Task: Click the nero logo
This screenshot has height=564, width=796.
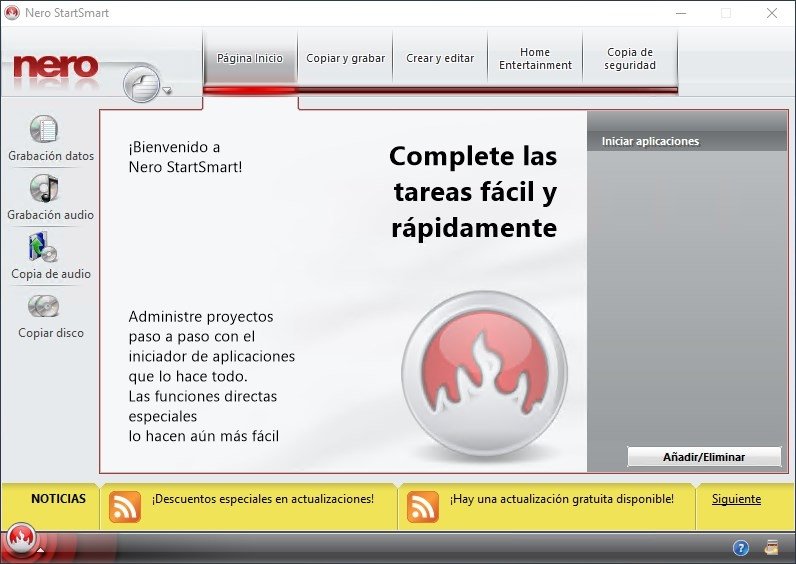Action: click(56, 67)
